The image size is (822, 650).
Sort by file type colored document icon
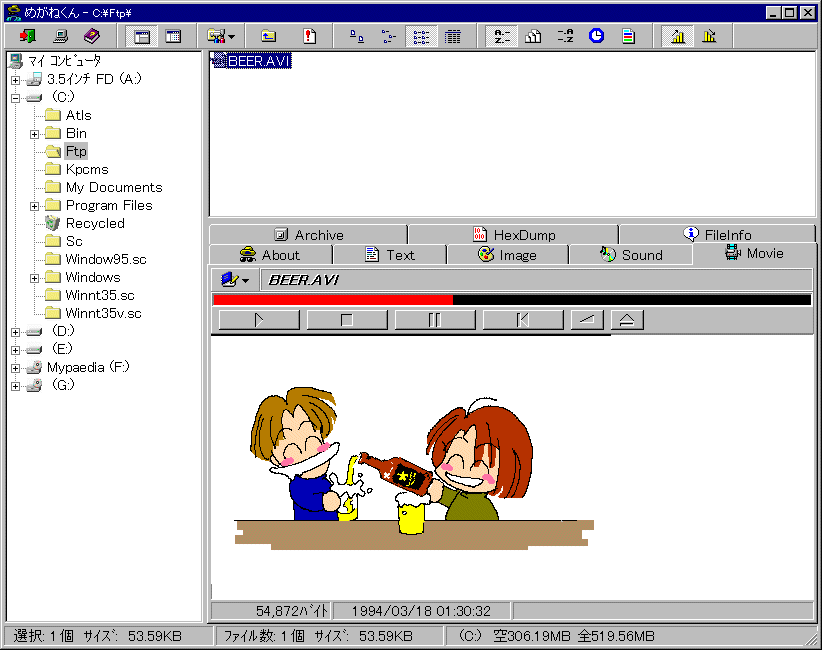628,36
